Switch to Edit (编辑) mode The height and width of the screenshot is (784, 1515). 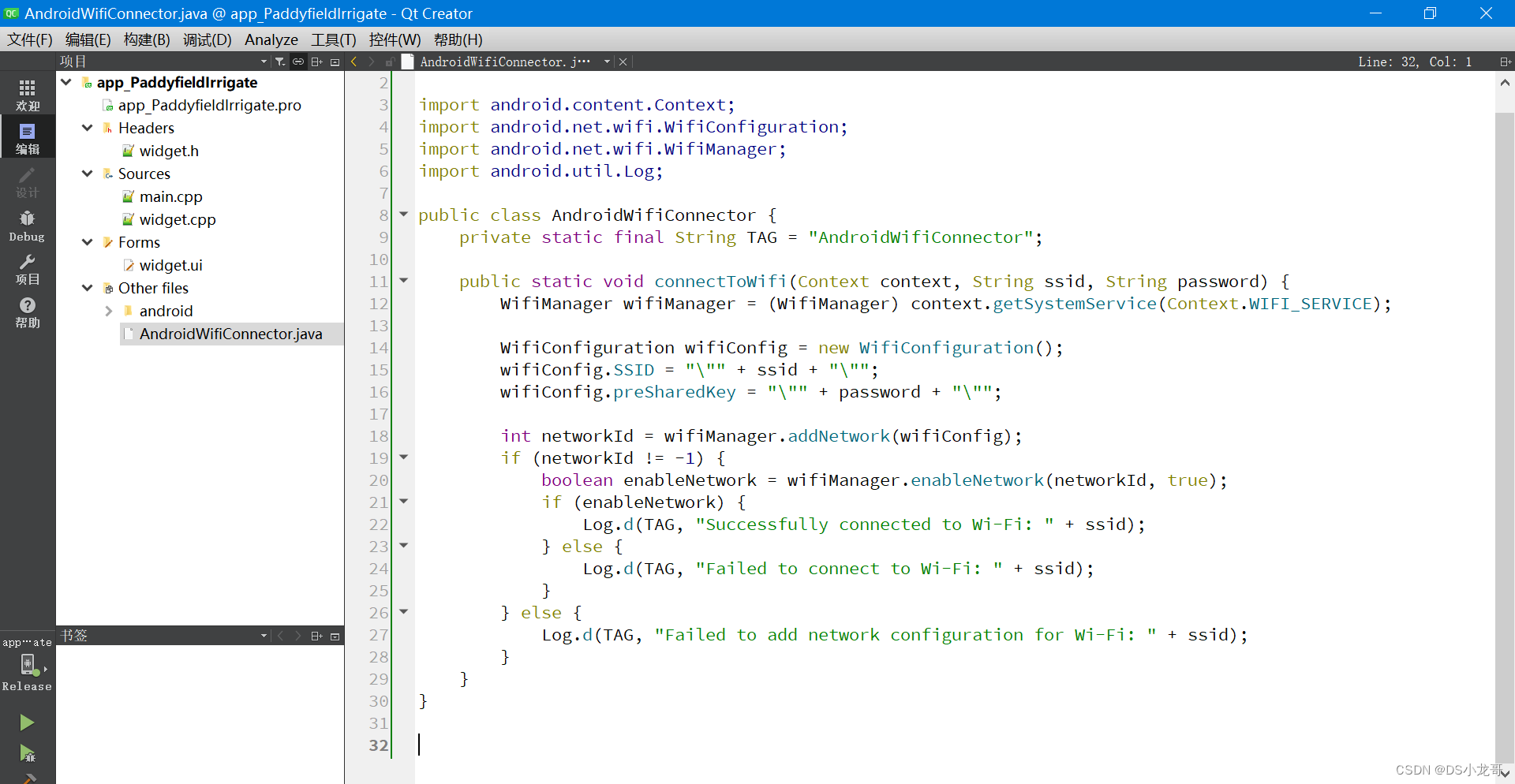[x=28, y=138]
